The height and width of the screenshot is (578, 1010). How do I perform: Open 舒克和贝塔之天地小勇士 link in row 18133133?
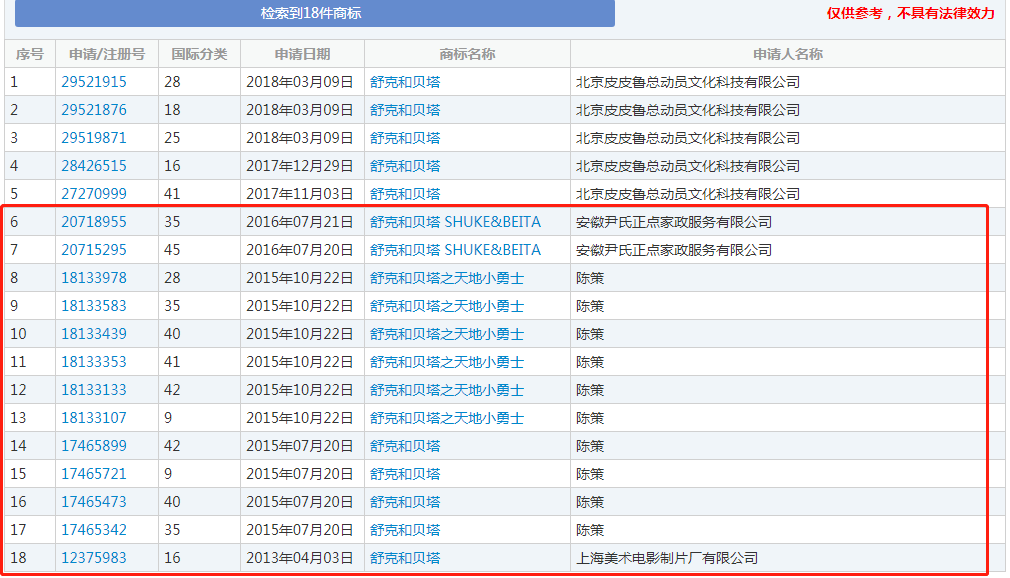447,390
